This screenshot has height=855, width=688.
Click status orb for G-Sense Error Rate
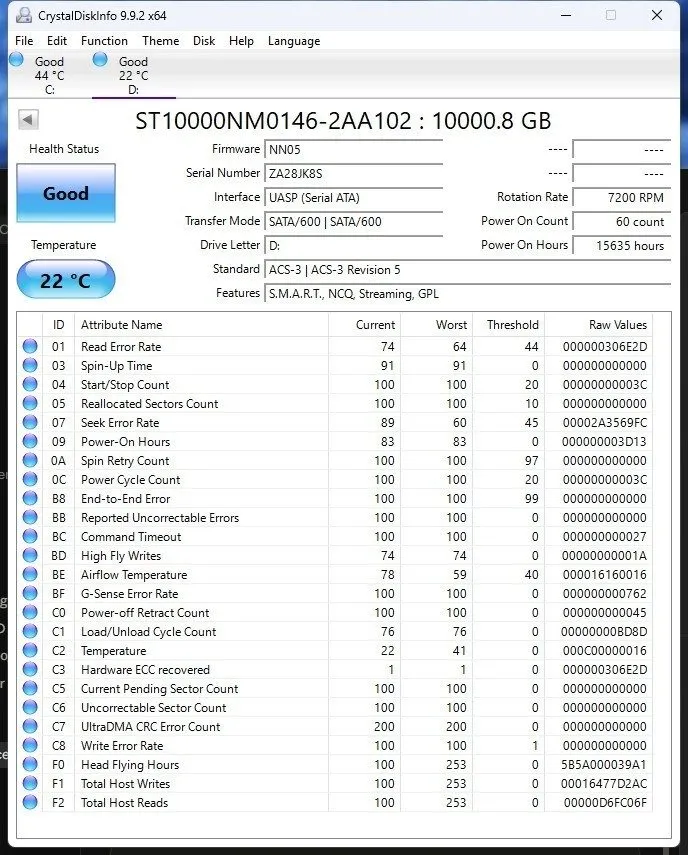30,593
